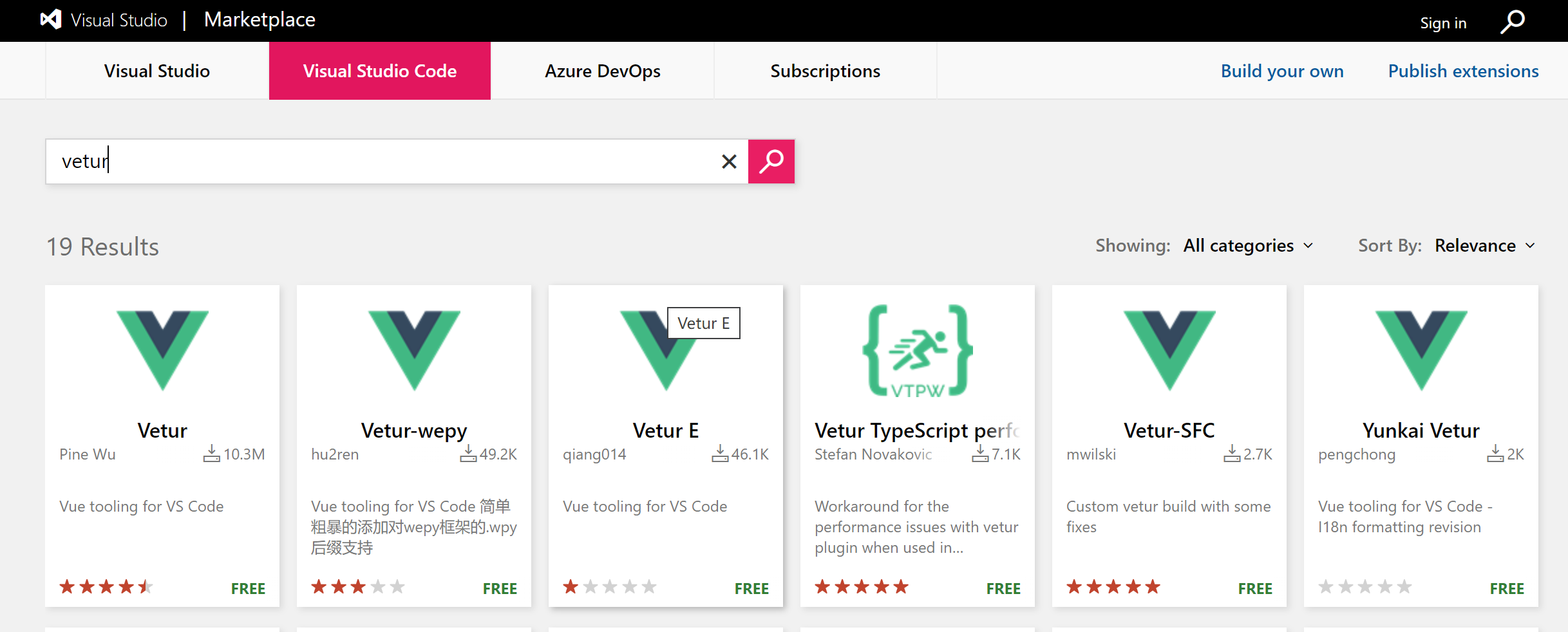Click publisher name hu2ren

pos(335,454)
